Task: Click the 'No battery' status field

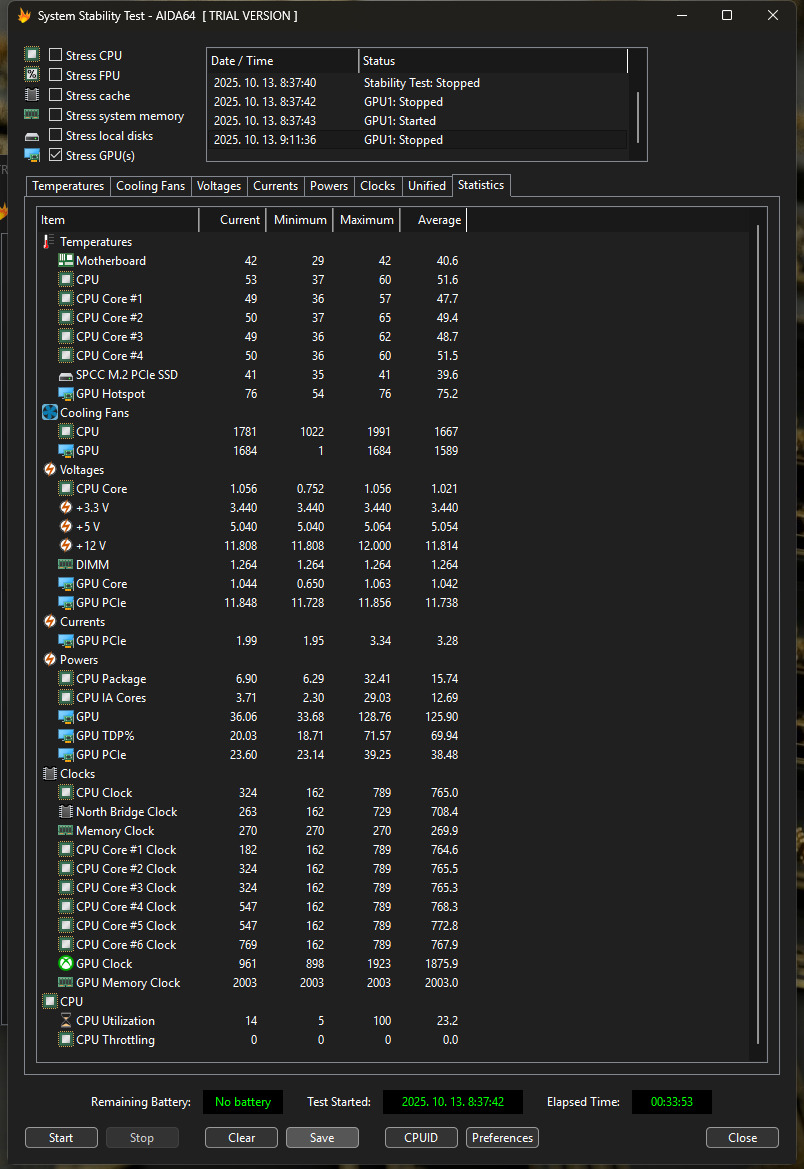Action: pyautogui.click(x=242, y=1102)
